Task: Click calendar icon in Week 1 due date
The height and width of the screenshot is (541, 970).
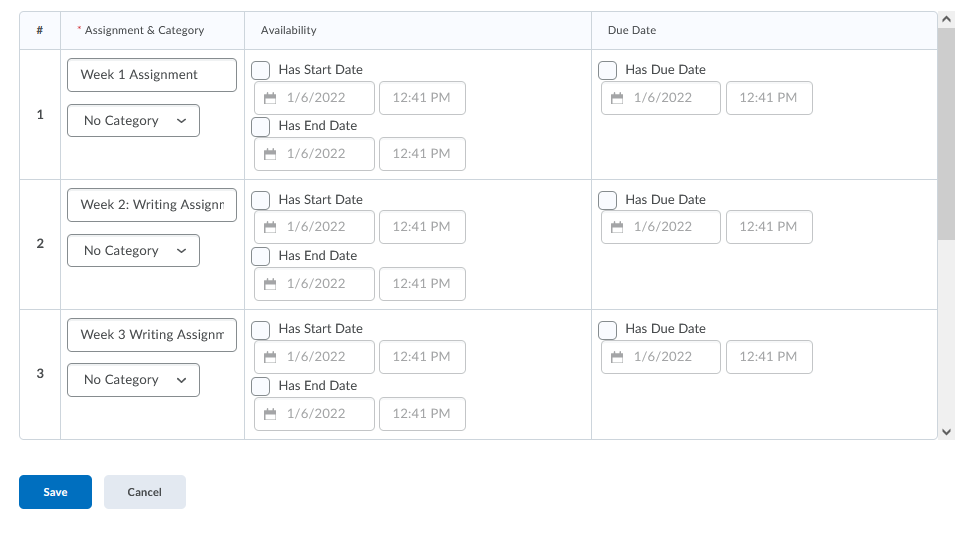Action: coord(617,98)
